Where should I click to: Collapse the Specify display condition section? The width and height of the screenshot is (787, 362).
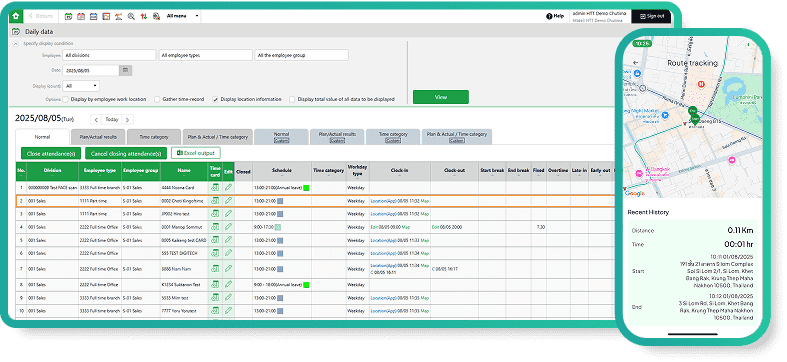(x=16, y=44)
